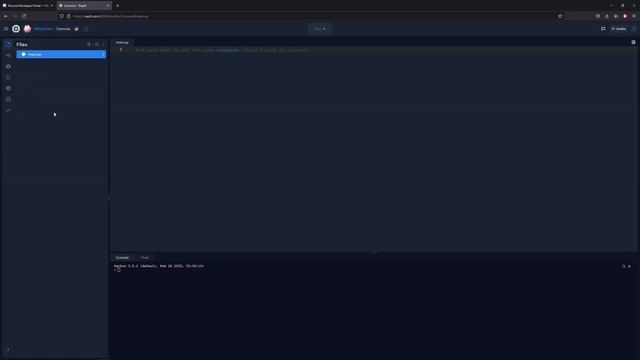Switch to the Console tab

122,258
